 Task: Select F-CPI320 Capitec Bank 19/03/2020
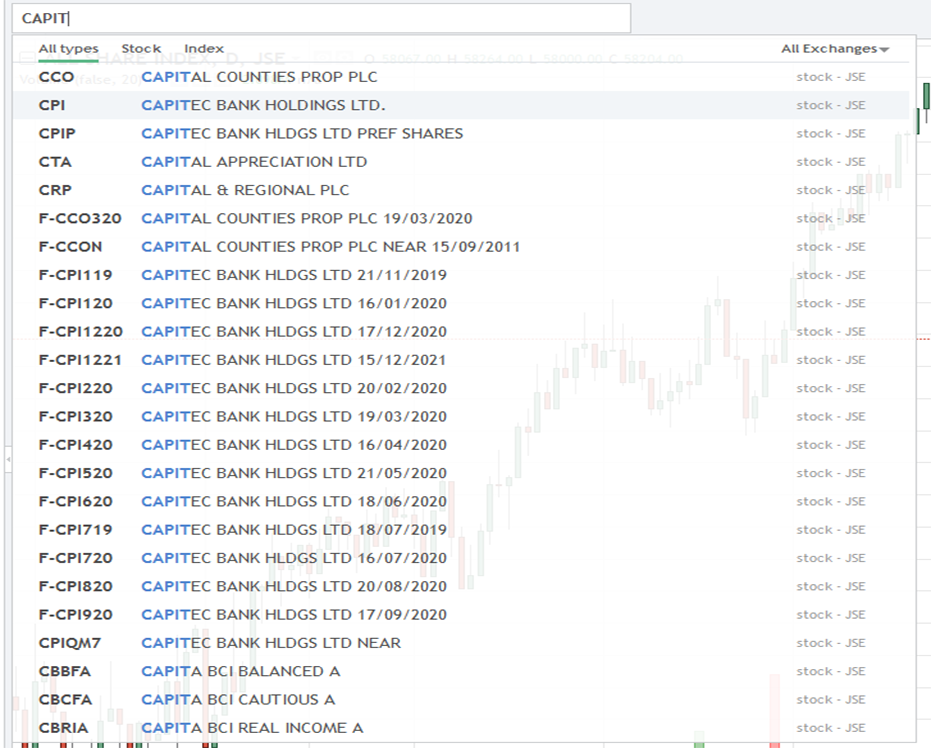click(461, 417)
